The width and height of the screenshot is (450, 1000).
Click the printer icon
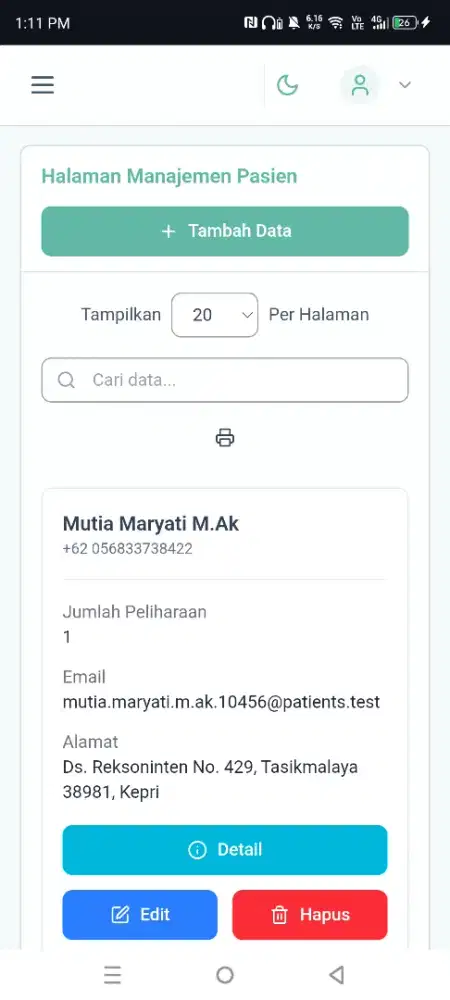point(225,438)
